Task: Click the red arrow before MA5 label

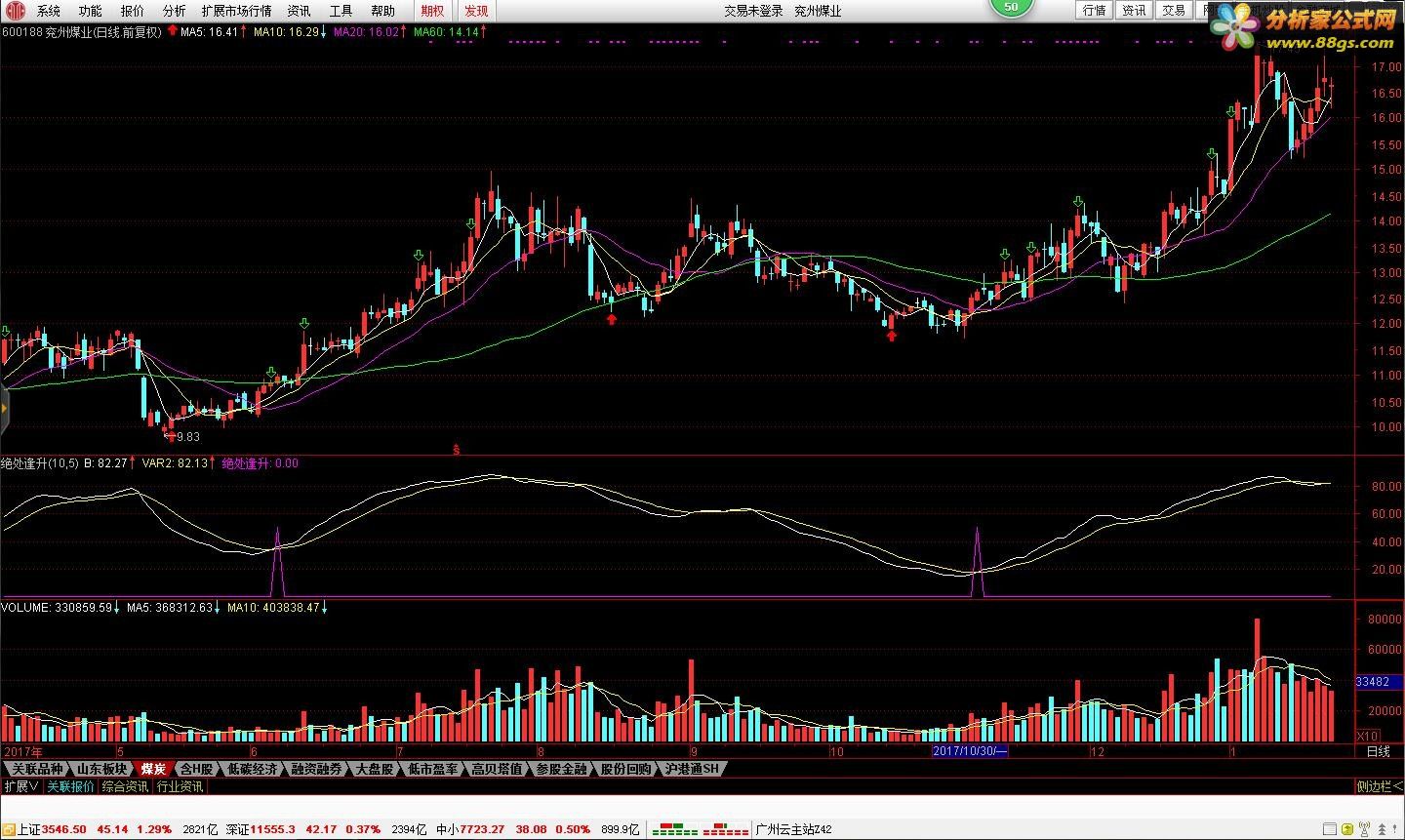Action: coord(173,31)
